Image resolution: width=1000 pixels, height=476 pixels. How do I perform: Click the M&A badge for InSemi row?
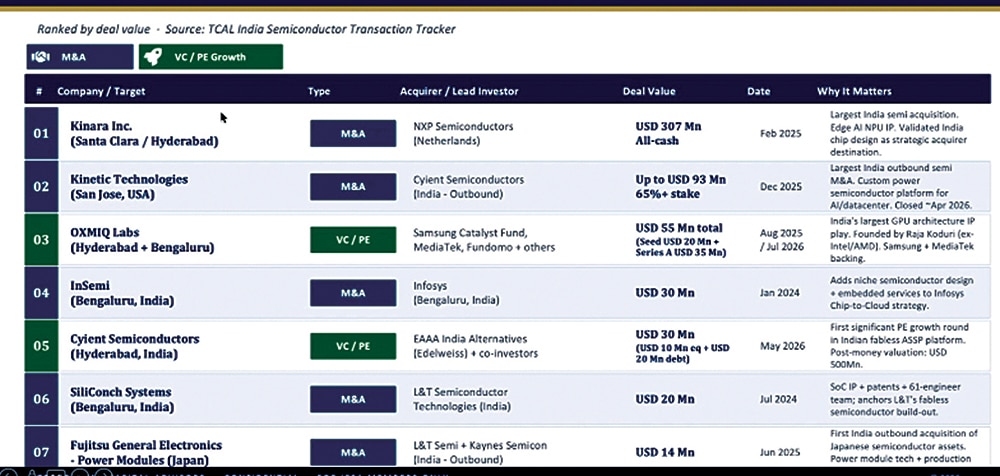tap(353, 293)
